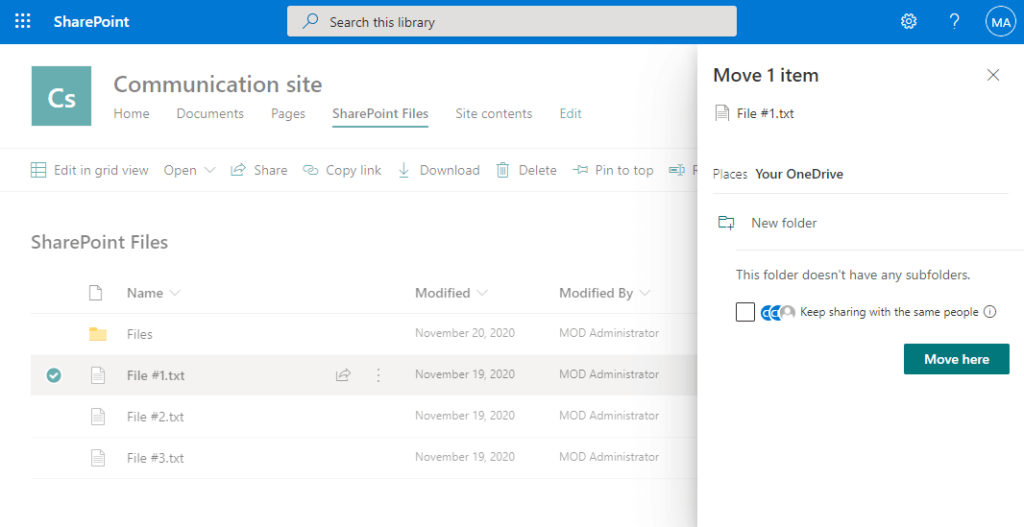Open the help question mark icon

click(954, 22)
